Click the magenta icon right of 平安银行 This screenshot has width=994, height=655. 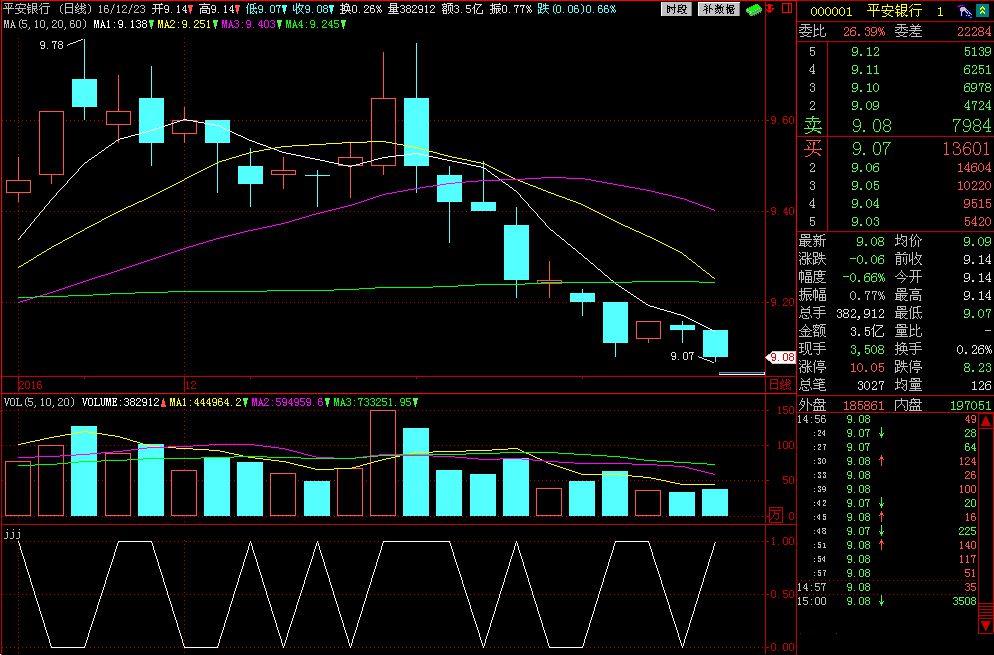962,10
